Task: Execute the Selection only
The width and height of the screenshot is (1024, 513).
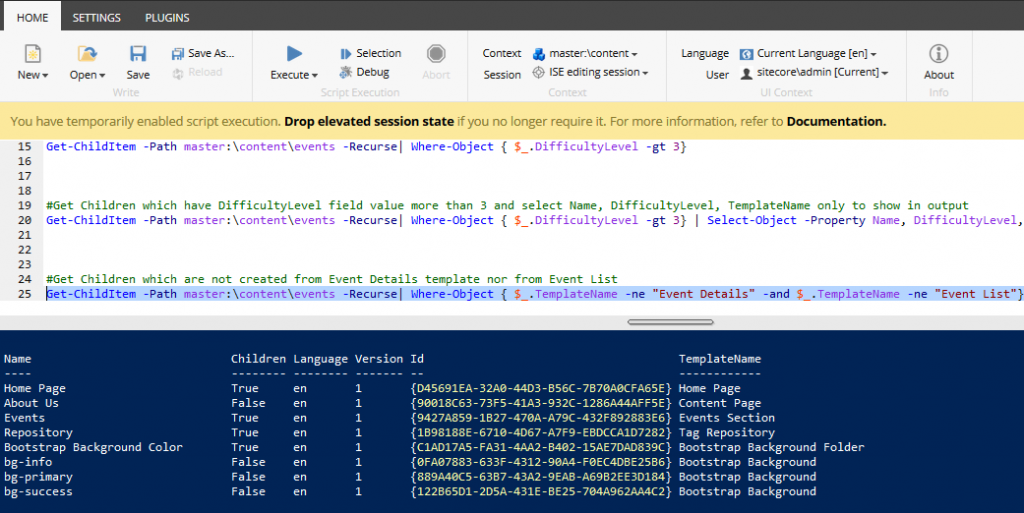Action: pyautogui.click(x=370, y=53)
